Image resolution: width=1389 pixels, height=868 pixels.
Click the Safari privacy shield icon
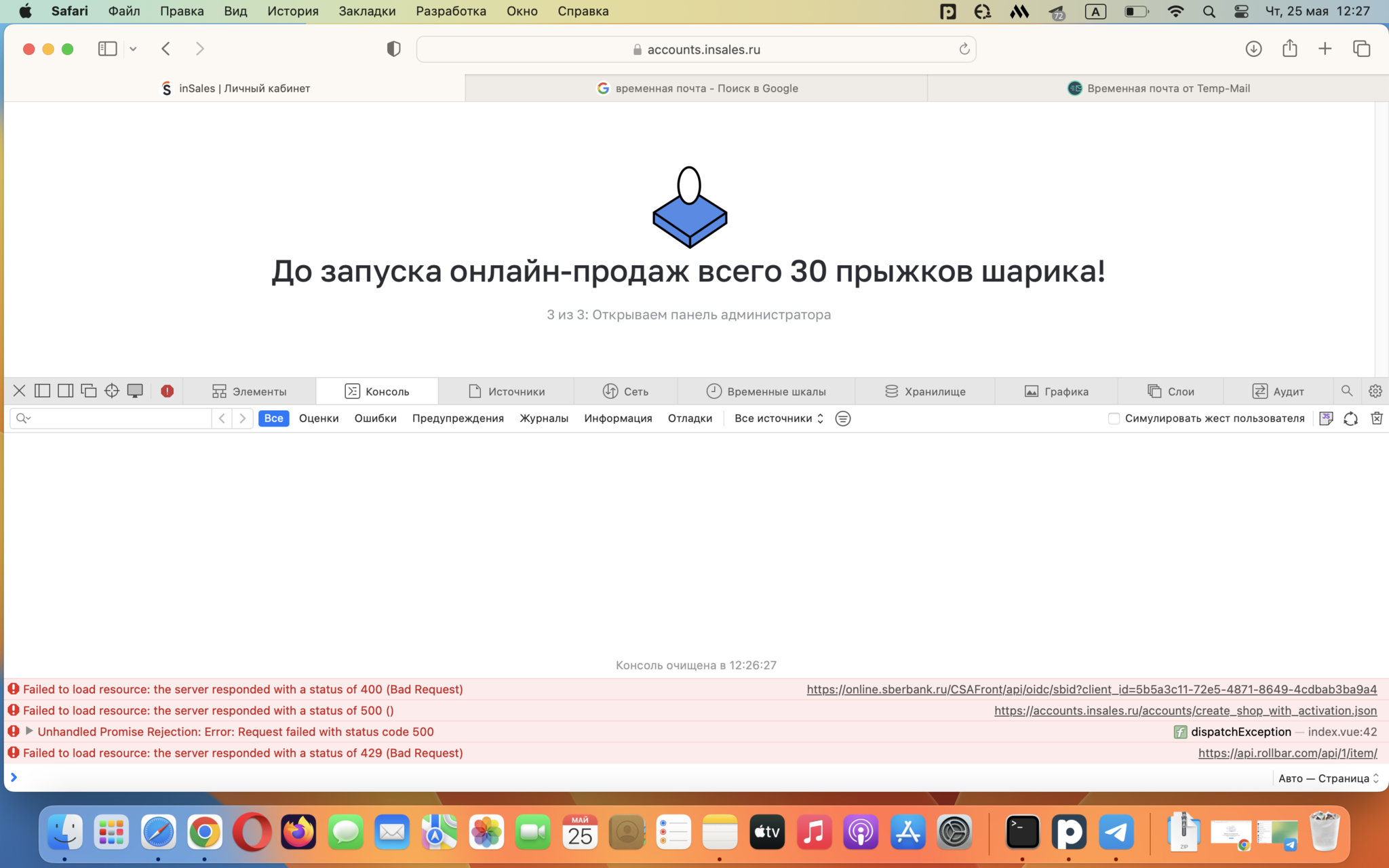point(393,49)
